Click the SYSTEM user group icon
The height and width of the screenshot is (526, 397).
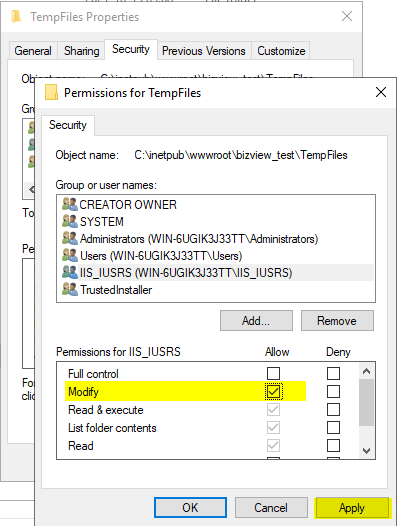[x=70, y=221]
